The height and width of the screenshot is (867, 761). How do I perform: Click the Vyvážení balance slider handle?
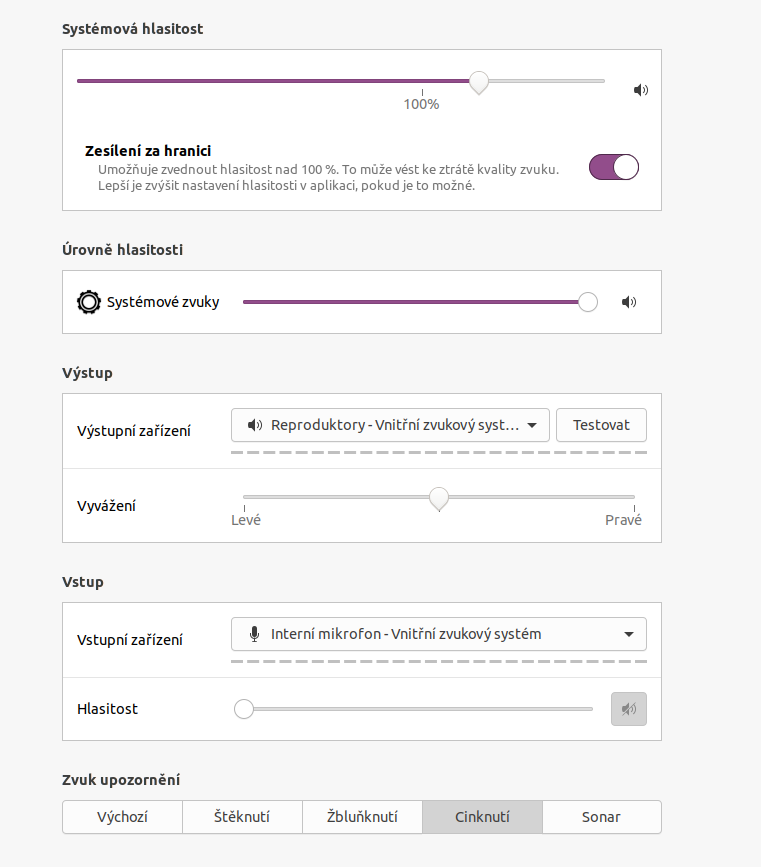[438, 497]
